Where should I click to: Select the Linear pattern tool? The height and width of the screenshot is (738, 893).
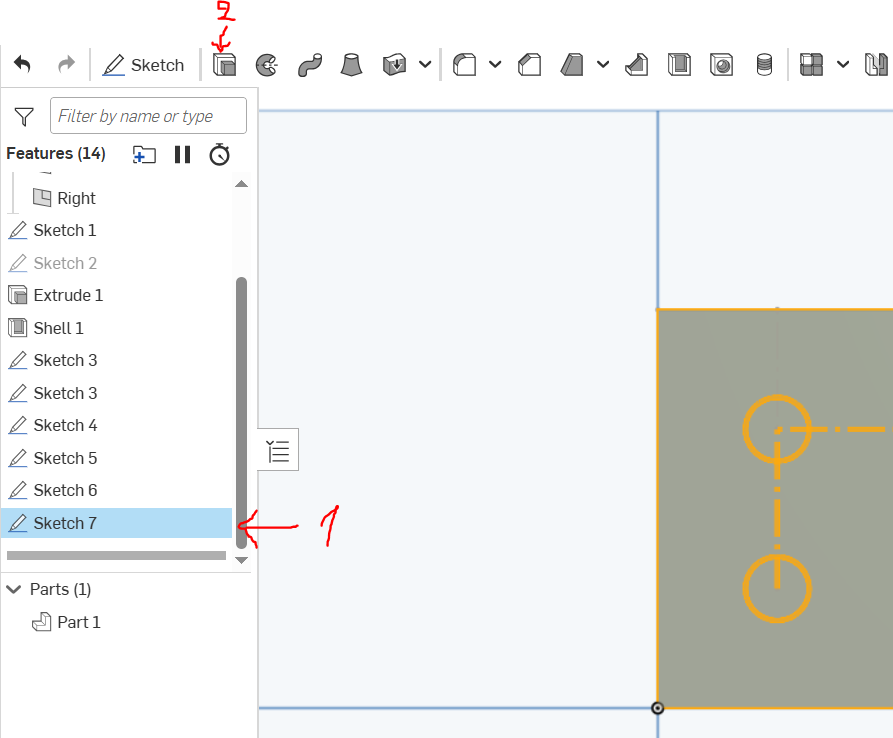point(811,65)
